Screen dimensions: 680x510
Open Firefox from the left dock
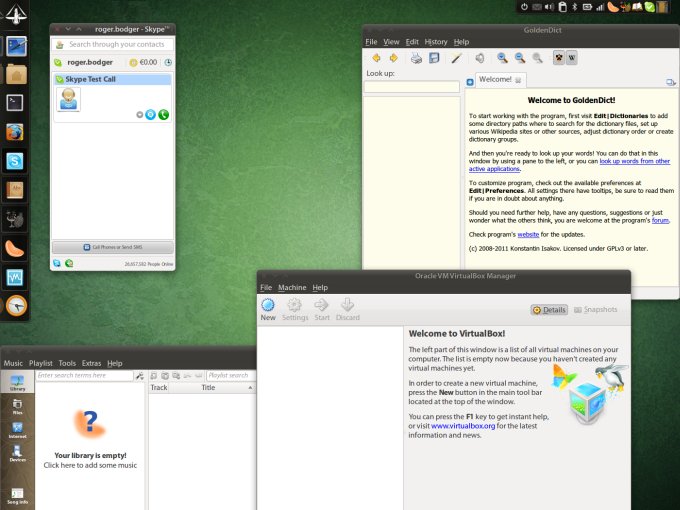point(15,131)
